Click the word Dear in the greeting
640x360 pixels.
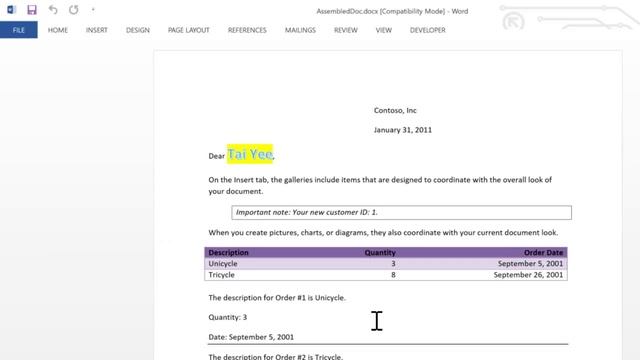(x=217, y=156)
